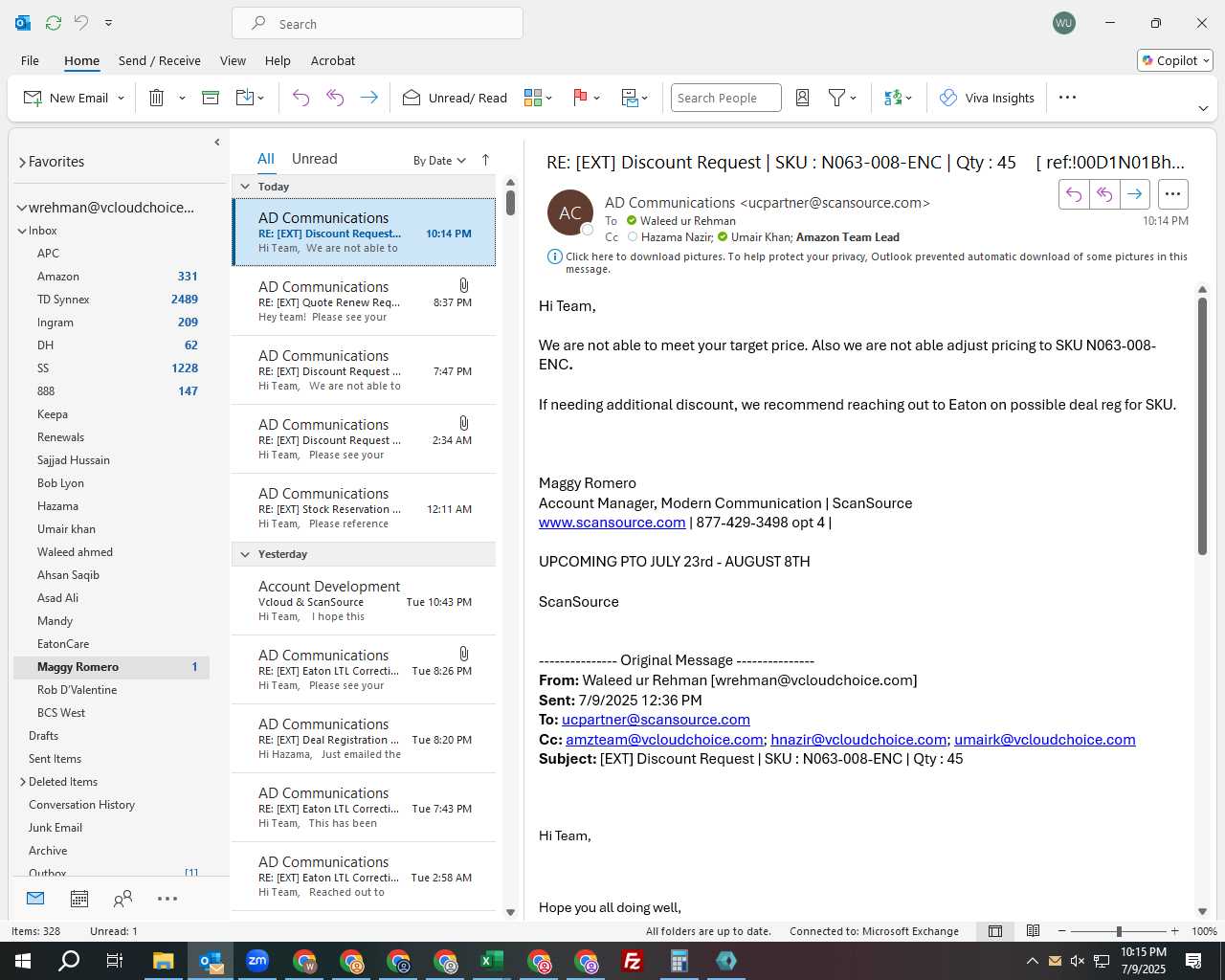Open More actions ellipsis in message header
This screenshot has width=1225, height=980.
pos(1172,194)
